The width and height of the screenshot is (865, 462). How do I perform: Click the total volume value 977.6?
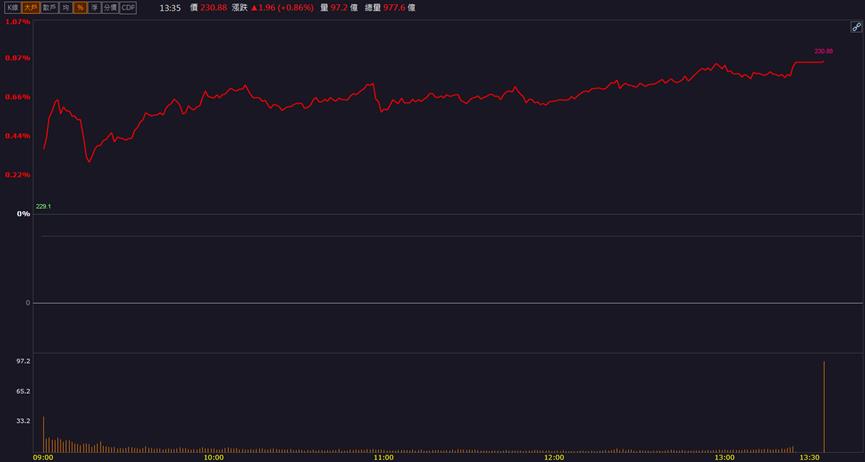(x=394, y=8)
